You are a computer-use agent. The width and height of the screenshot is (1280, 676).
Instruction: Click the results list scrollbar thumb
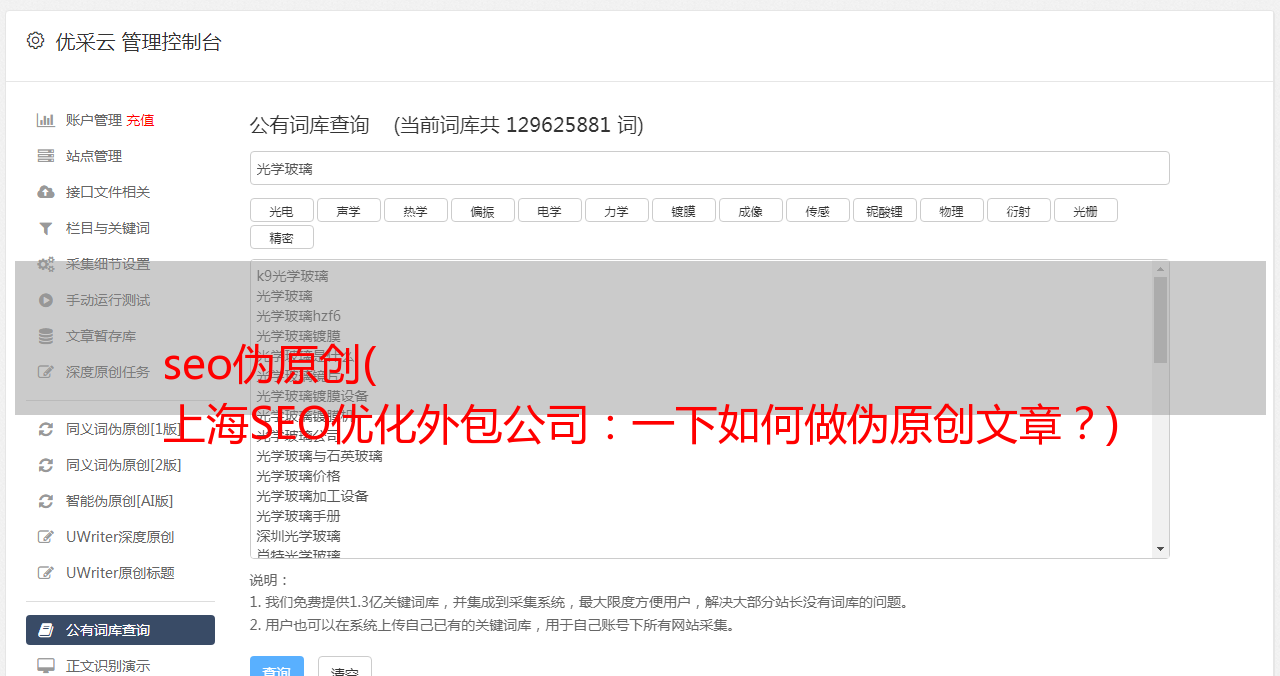point(1160,320)
